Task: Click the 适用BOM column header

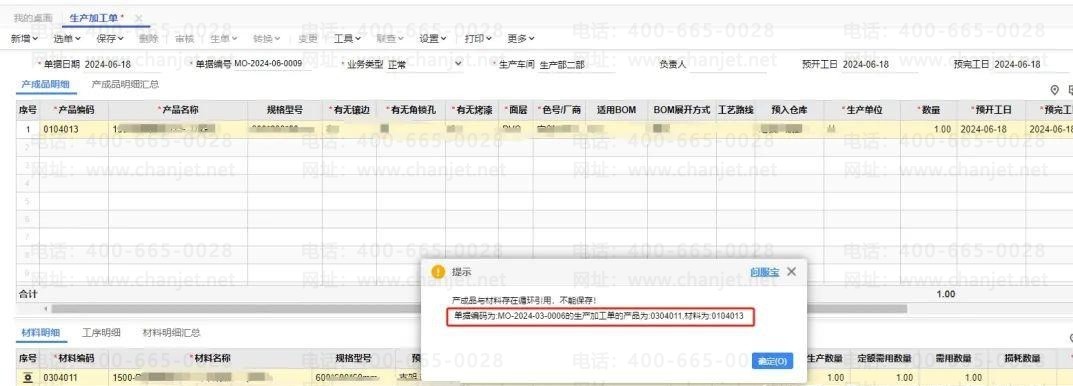Action: pyautogui.click(x=616, y=110)
